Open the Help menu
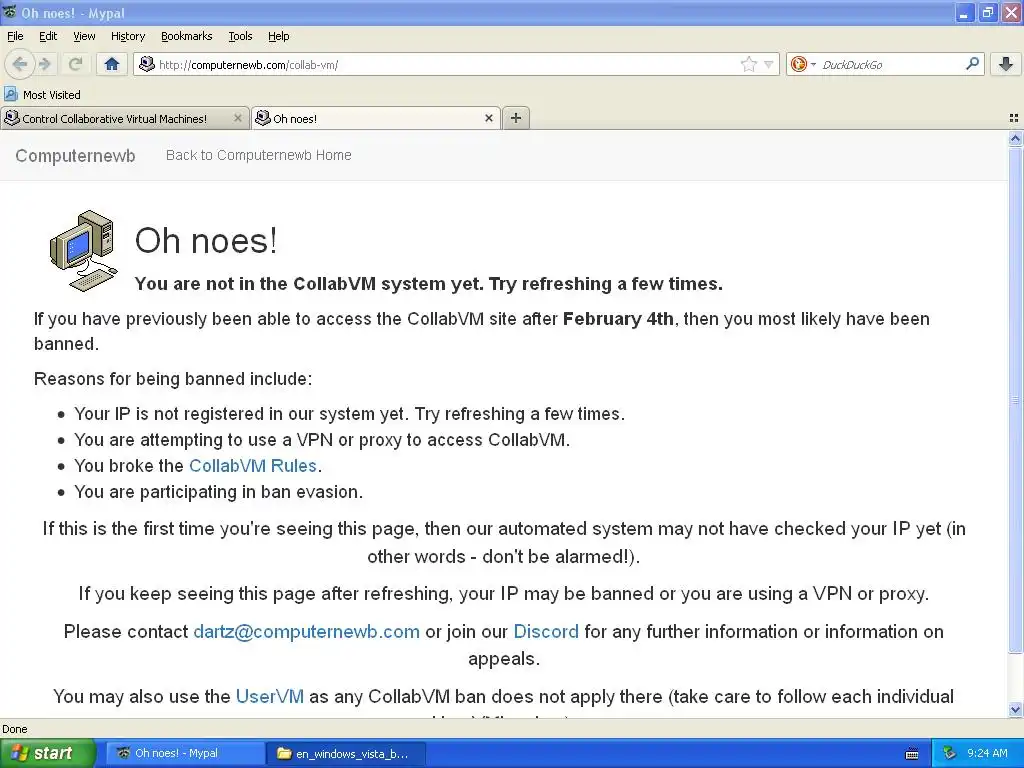 [279, 36]
